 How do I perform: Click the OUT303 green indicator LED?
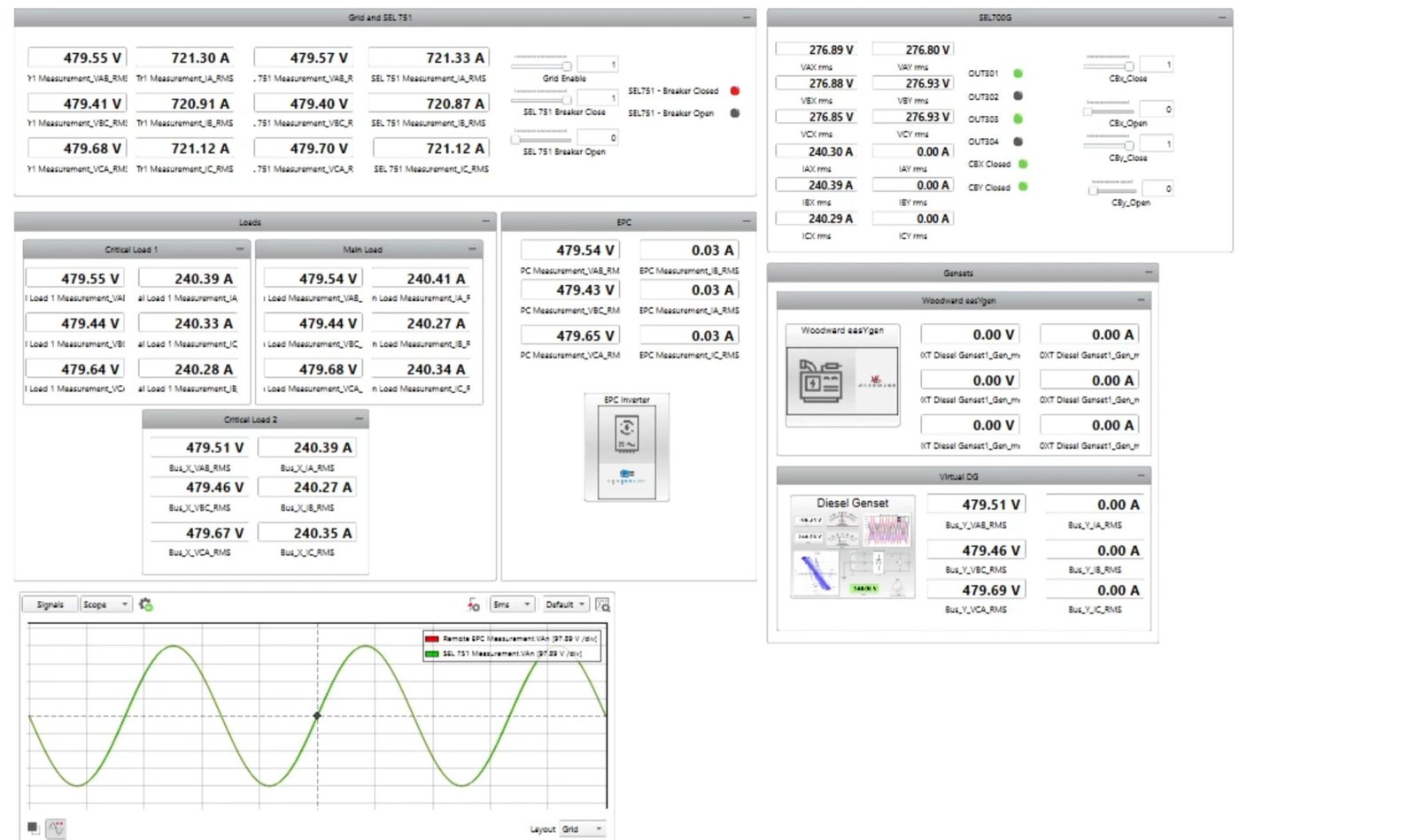click(1018, 119)
